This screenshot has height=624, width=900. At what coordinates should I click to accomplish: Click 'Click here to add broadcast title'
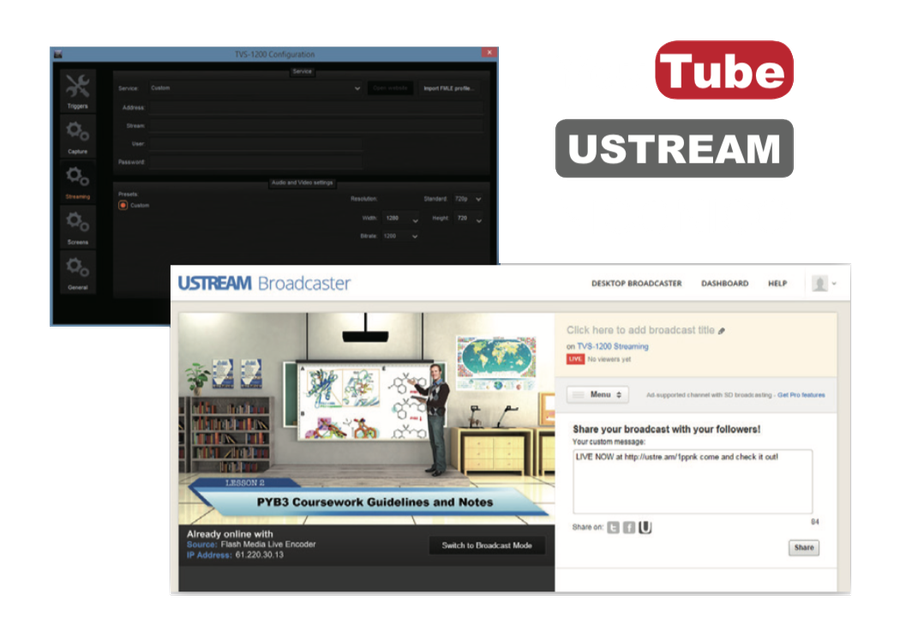coord(641,330)
